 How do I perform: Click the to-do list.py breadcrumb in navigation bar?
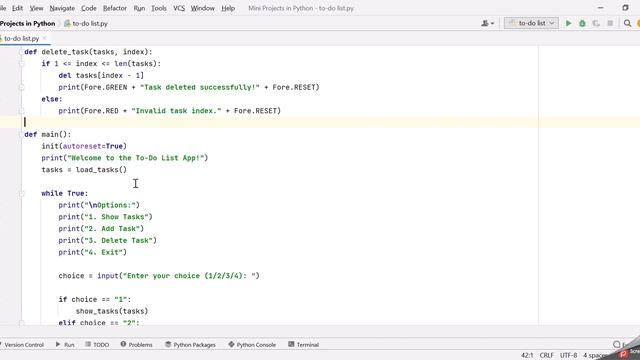[x=86, y=24]
